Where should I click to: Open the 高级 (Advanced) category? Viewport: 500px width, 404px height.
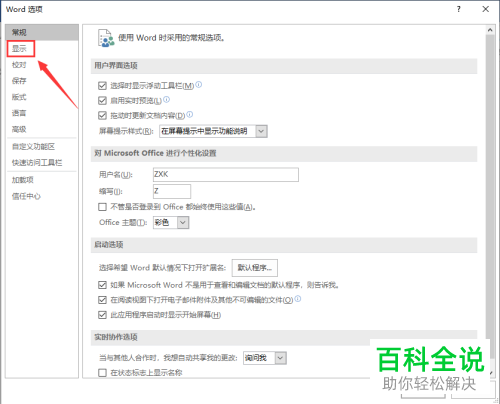pyautogui.click(x=19, y=129)
